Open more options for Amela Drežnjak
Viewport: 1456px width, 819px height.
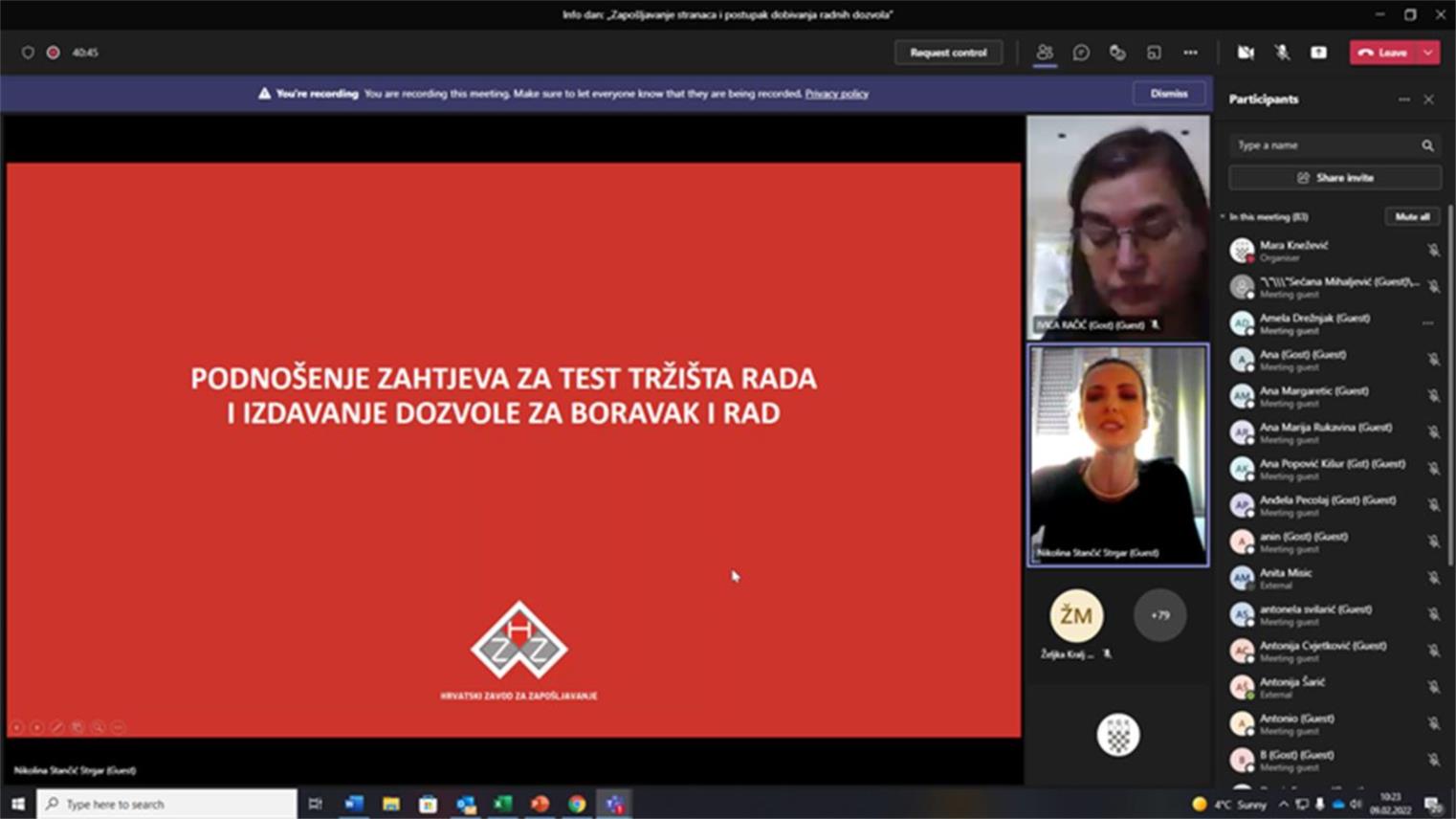(x=1428, y=323)
